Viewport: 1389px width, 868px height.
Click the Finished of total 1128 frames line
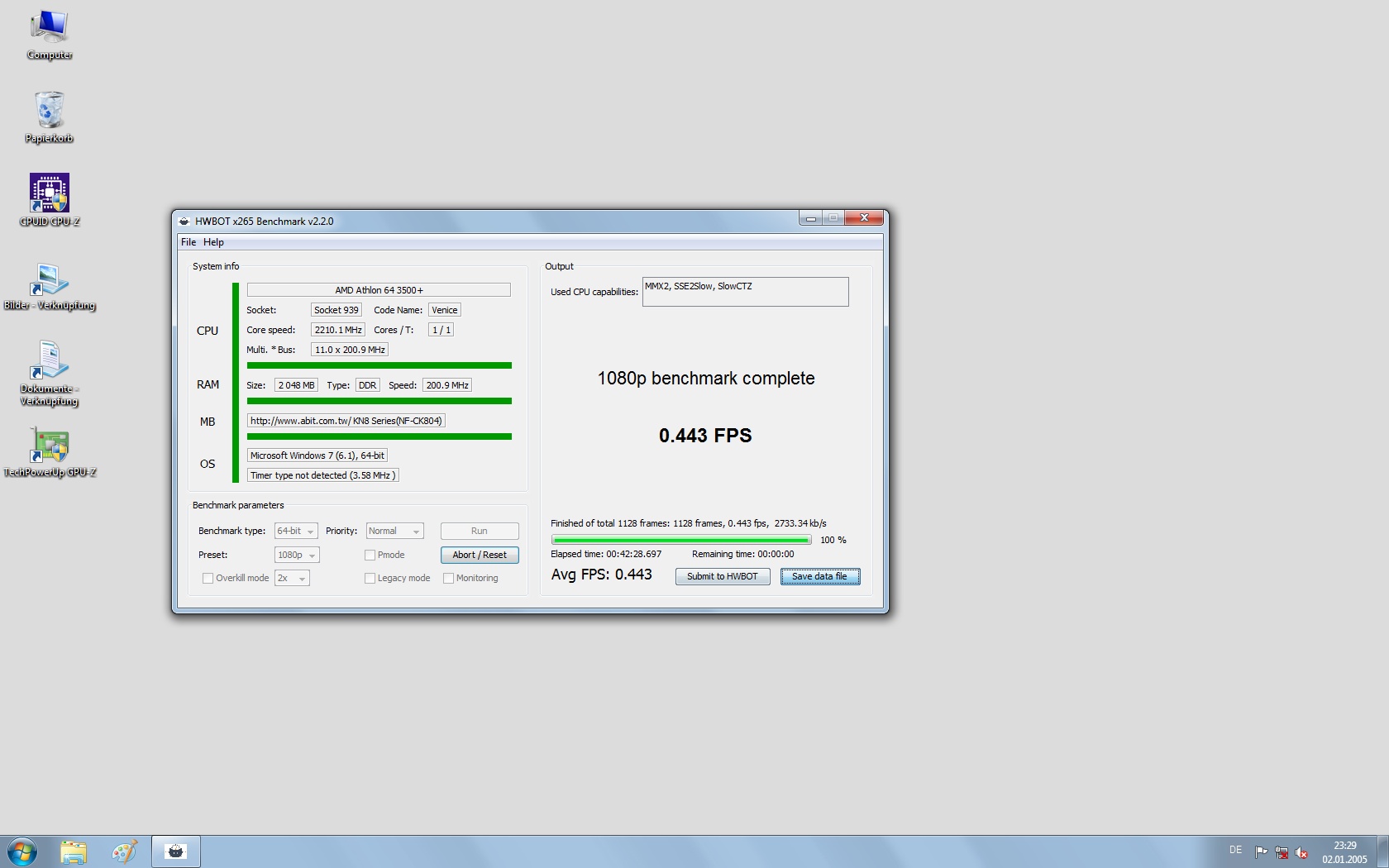[689, 523]
